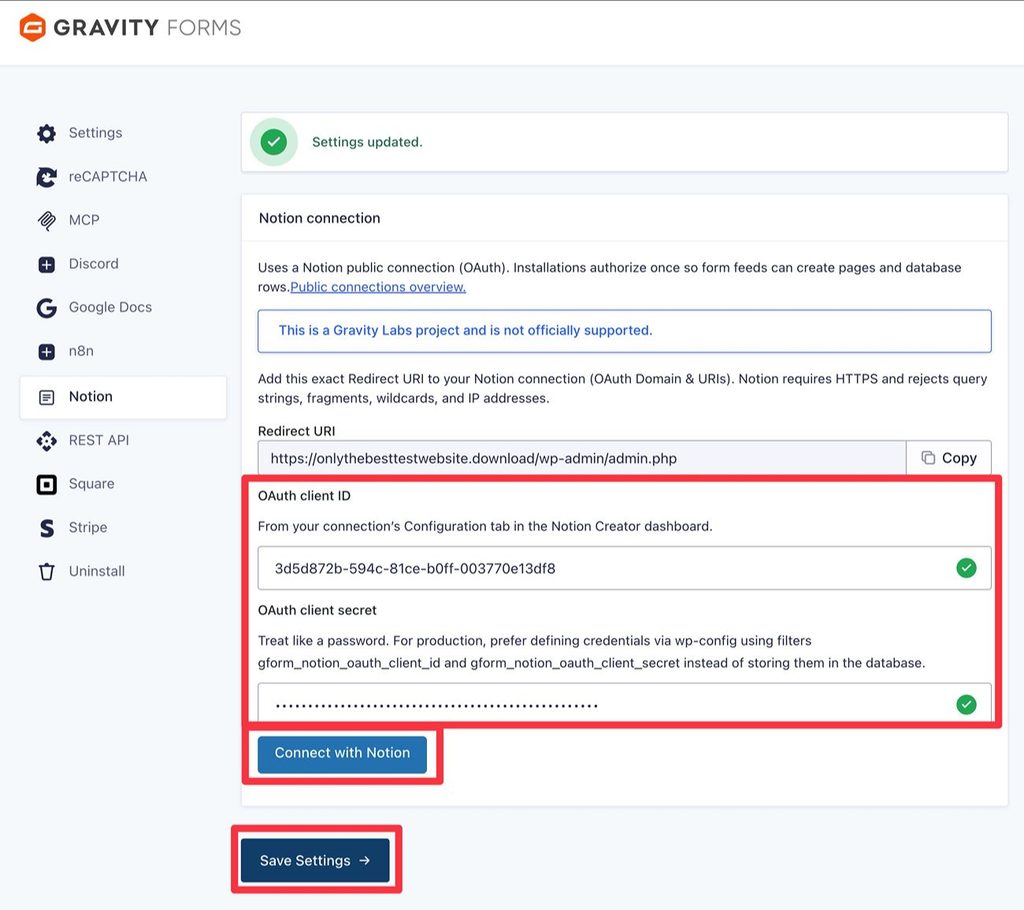The width and height of the screenshot is (1024, 910).
Task: Click the Gravity Labs not officially supported notice
Action: (x=624, y=331)
